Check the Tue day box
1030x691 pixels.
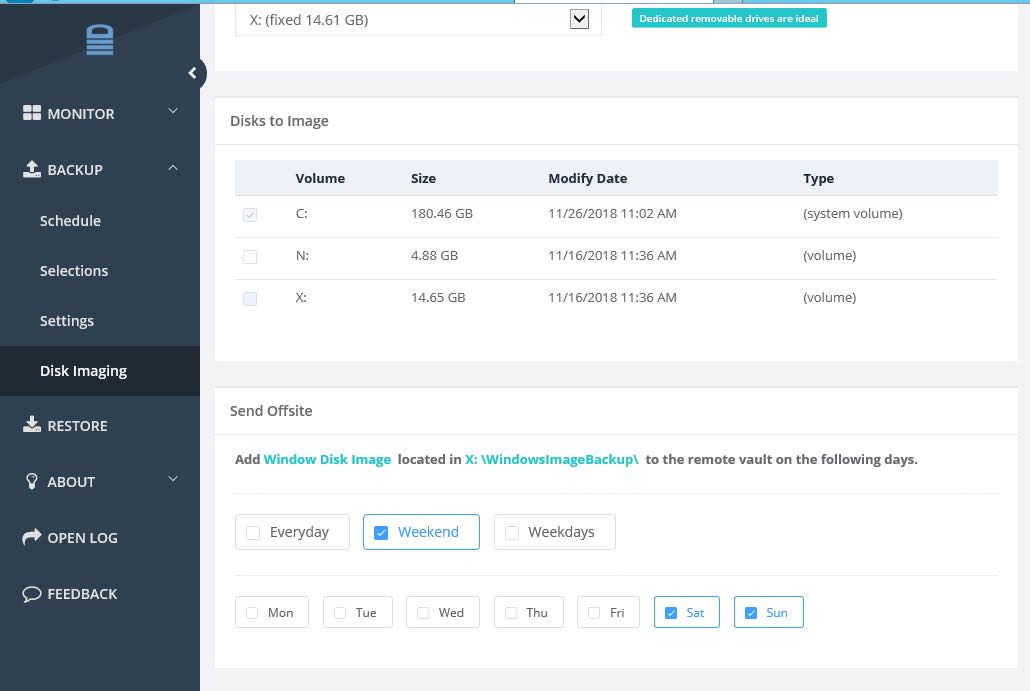coord(358,612)
